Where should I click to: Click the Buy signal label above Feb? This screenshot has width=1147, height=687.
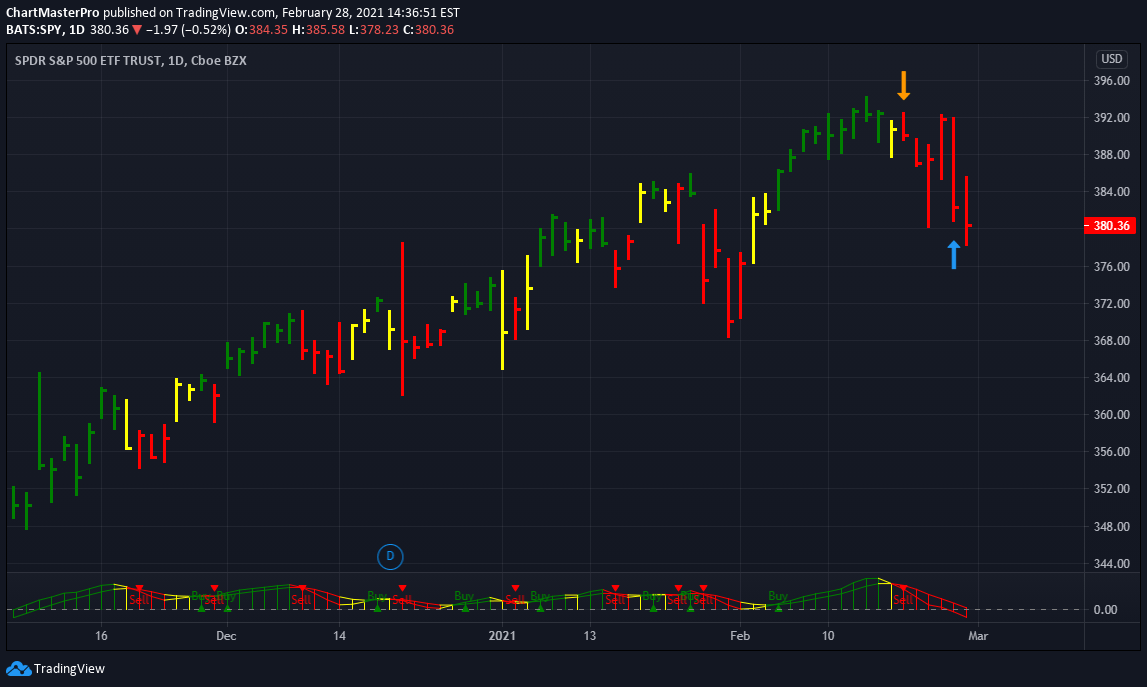[x=778, y=596]
